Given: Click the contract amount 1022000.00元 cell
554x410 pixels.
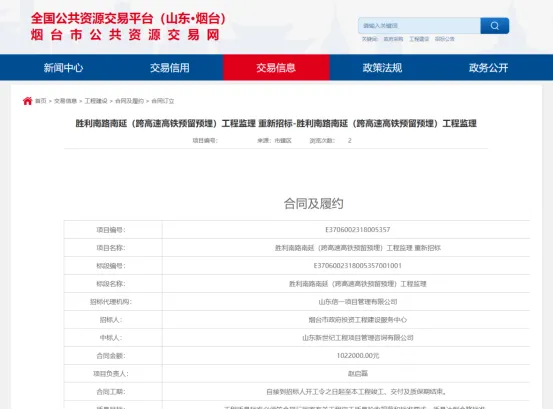Looking at the screenshot, I should pyautogui.click(x=358, y=356).
